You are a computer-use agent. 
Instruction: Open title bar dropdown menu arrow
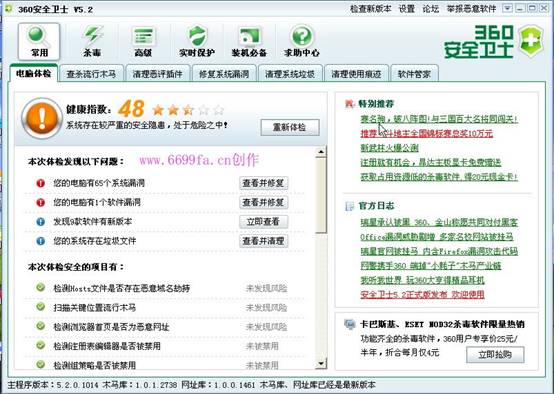(x=507, y=8)
